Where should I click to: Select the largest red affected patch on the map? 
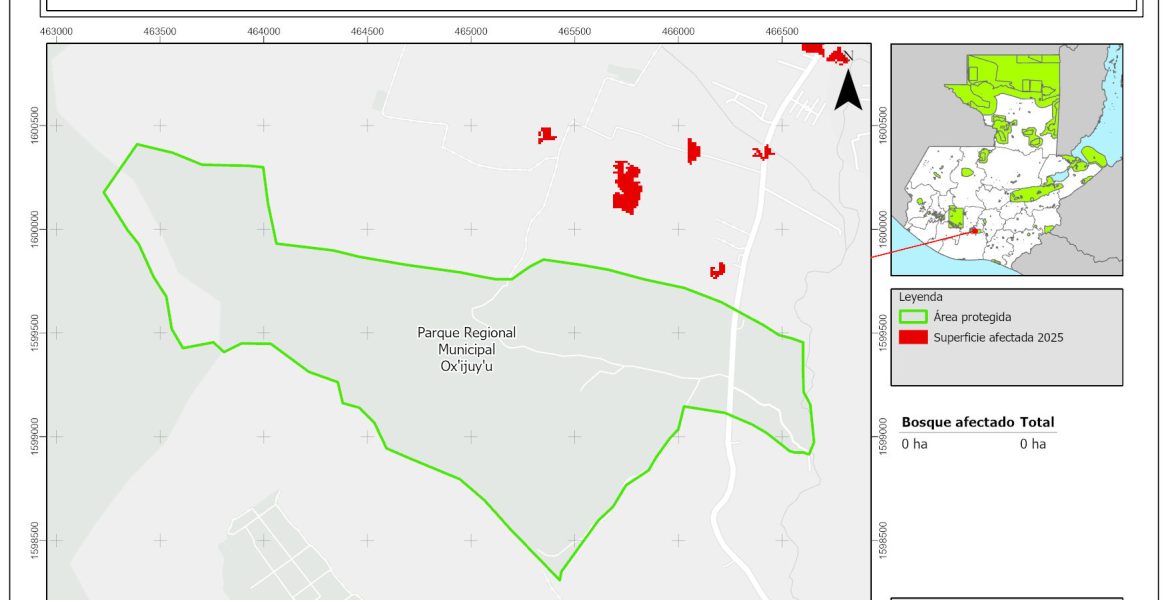(627, 187)
